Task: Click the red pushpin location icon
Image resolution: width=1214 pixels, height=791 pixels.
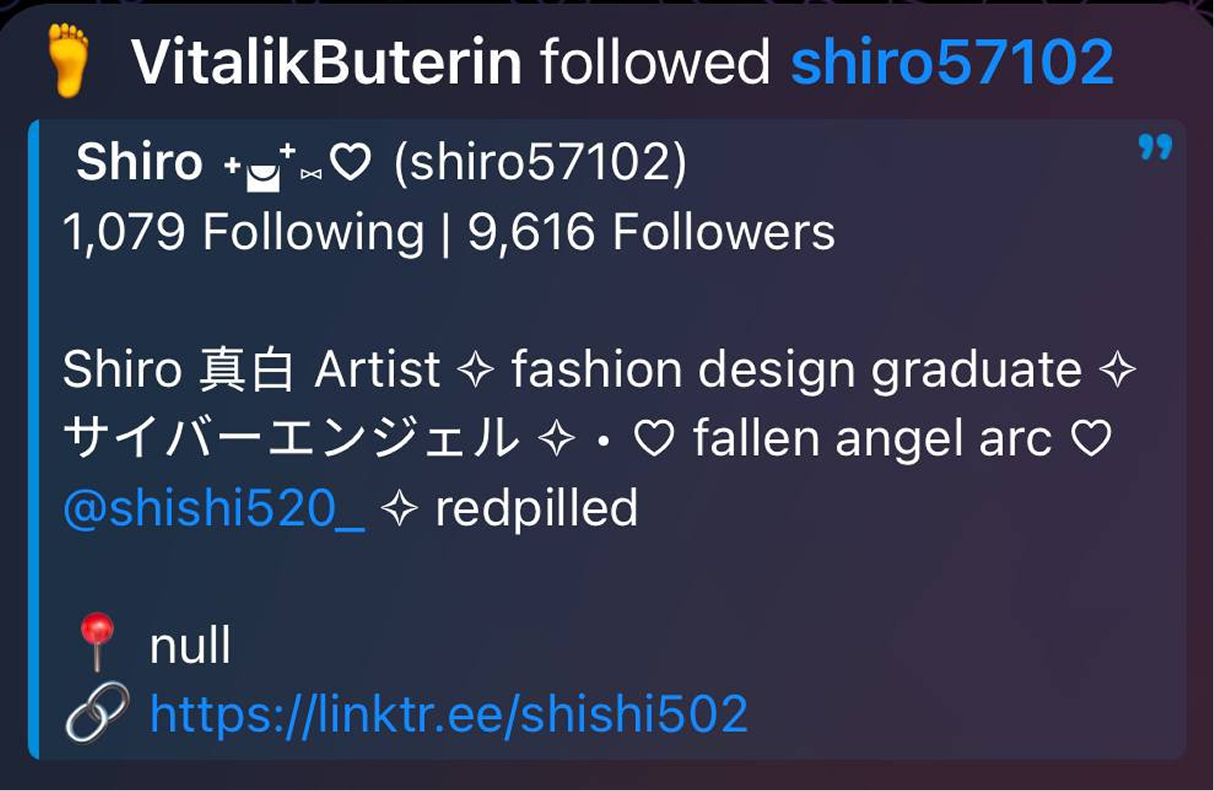Action: pyautogui.click(x=99, y=642)
